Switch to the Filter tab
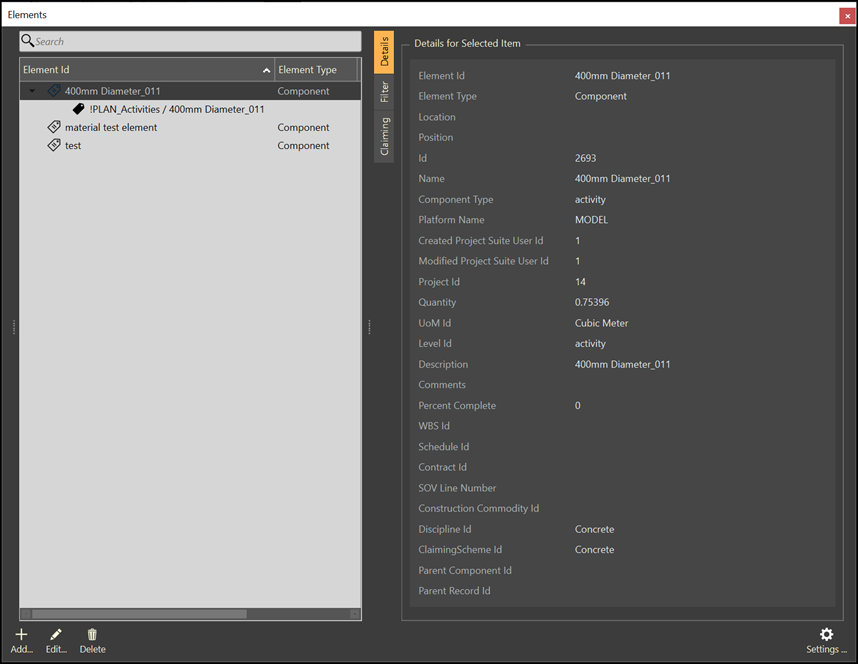This screenshot has height=664, width=858. click(385, 92)
